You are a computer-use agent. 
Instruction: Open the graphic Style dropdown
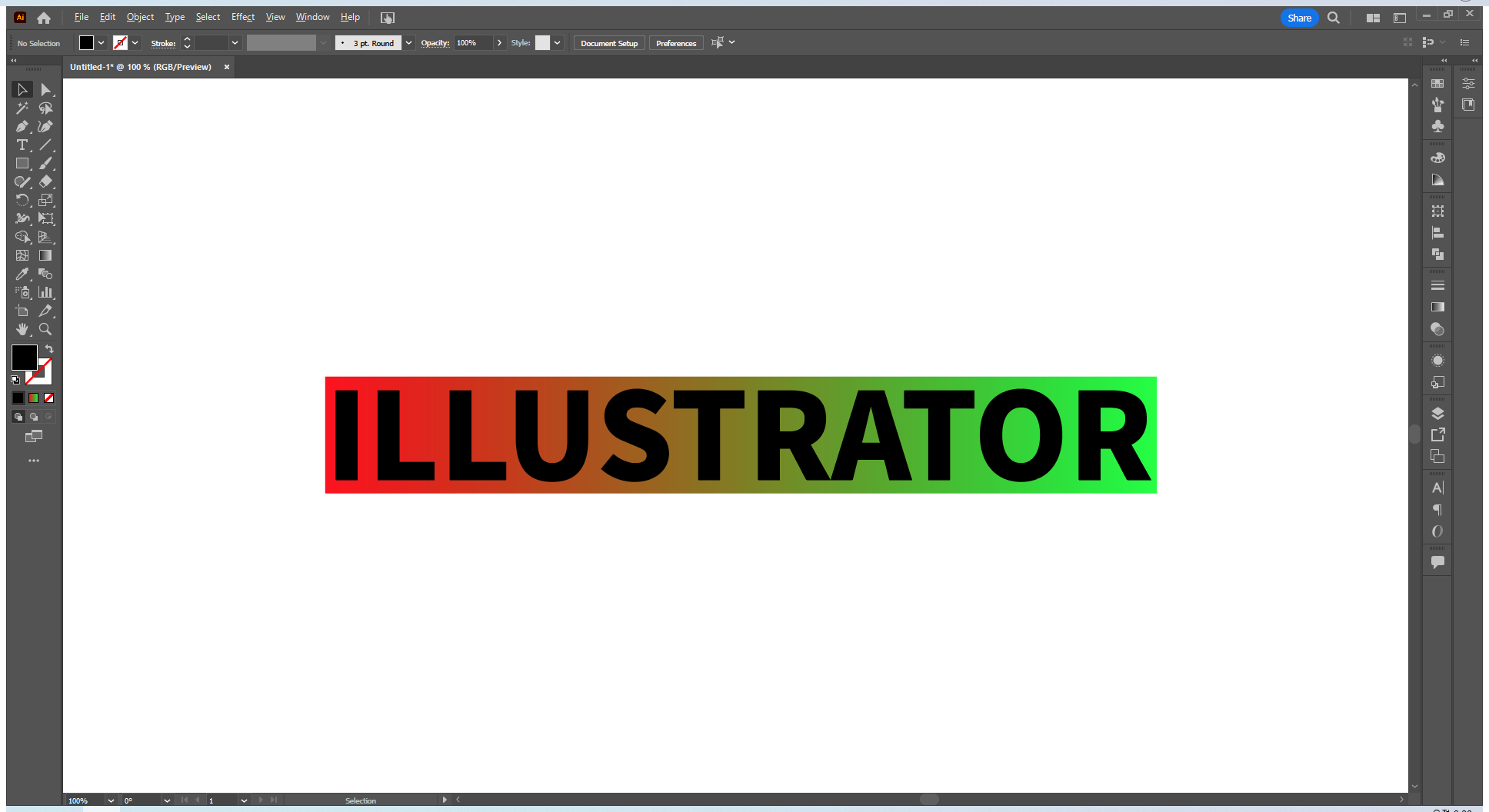(558, 43)
